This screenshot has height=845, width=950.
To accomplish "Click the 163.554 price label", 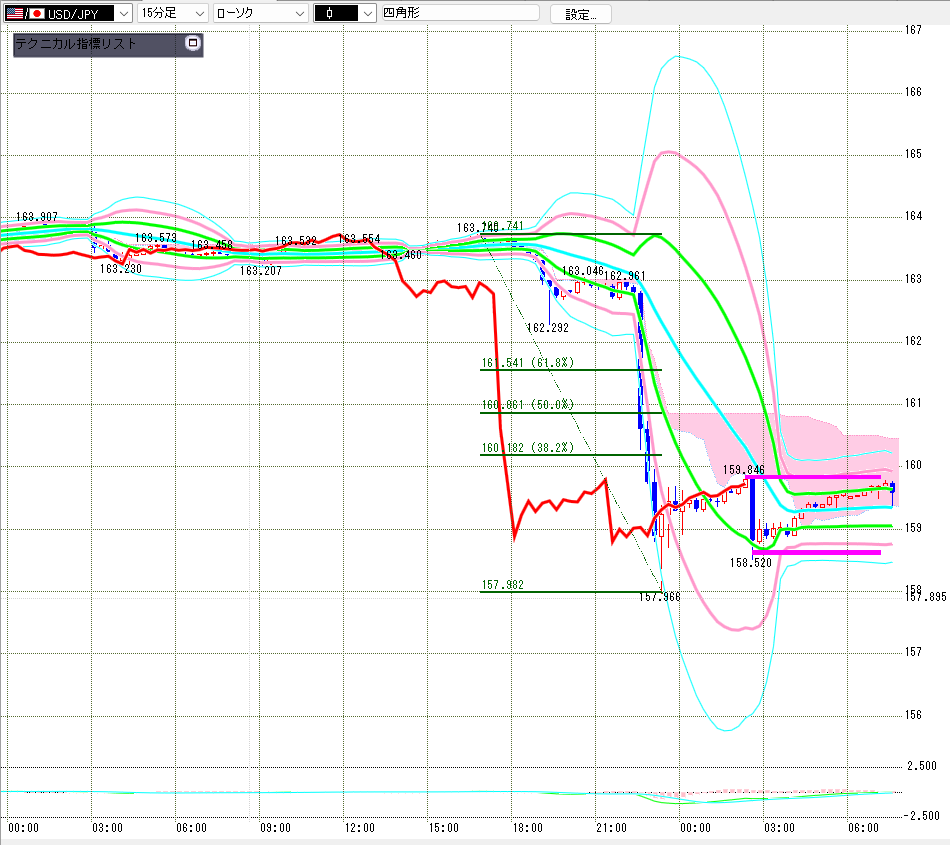I will (359, 239).
